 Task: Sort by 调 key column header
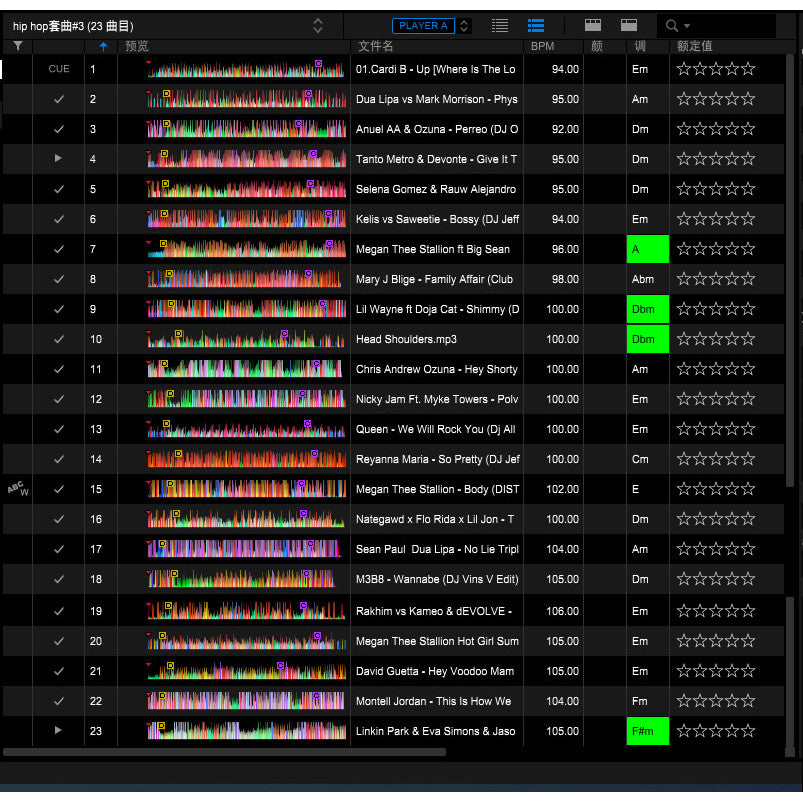tap(640, 46)
